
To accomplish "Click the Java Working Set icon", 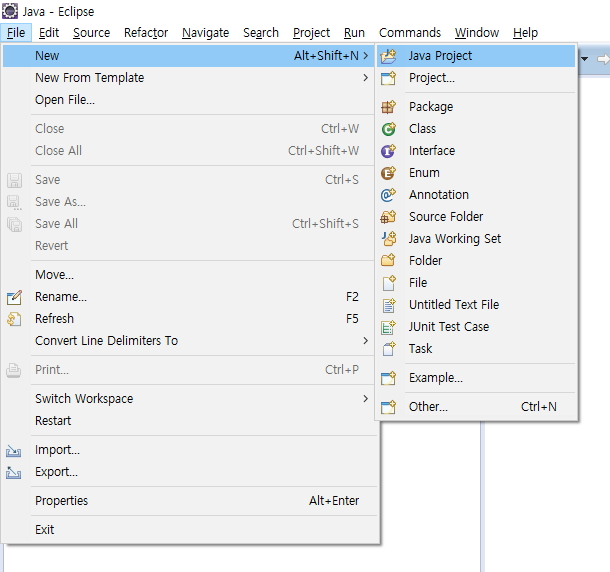I will point(388,239).
